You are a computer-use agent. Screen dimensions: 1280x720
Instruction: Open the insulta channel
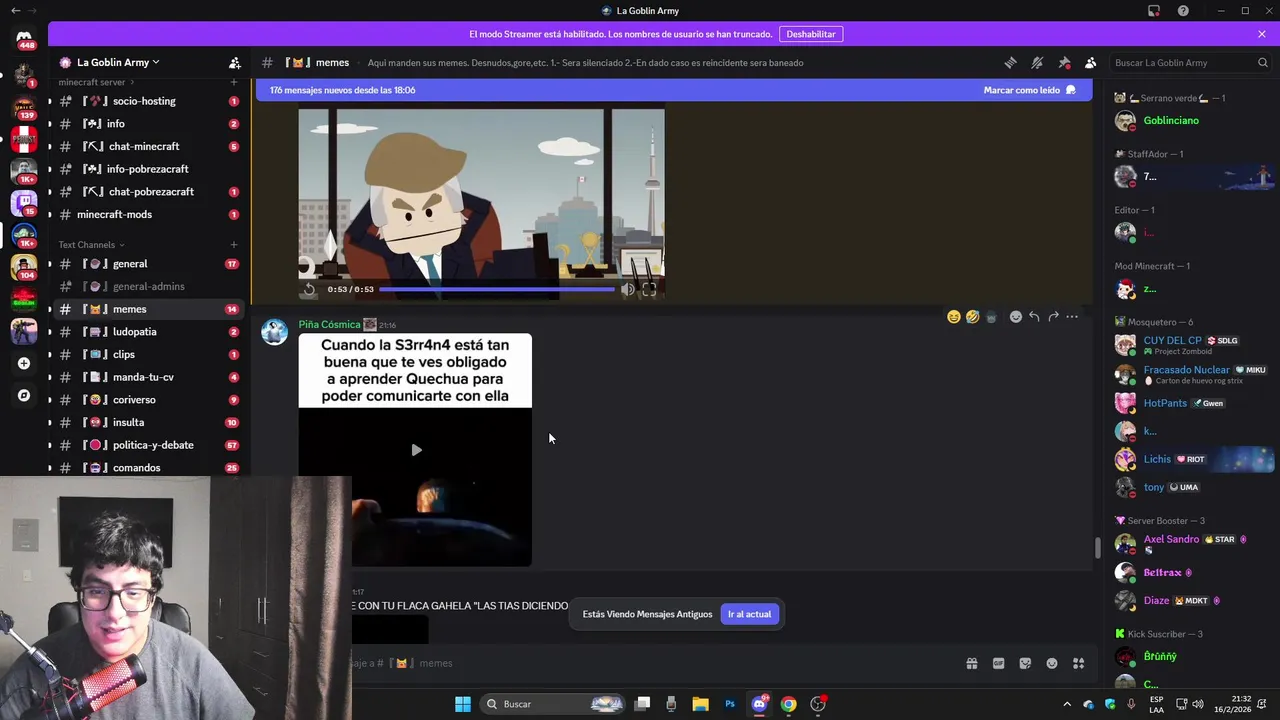148,423
